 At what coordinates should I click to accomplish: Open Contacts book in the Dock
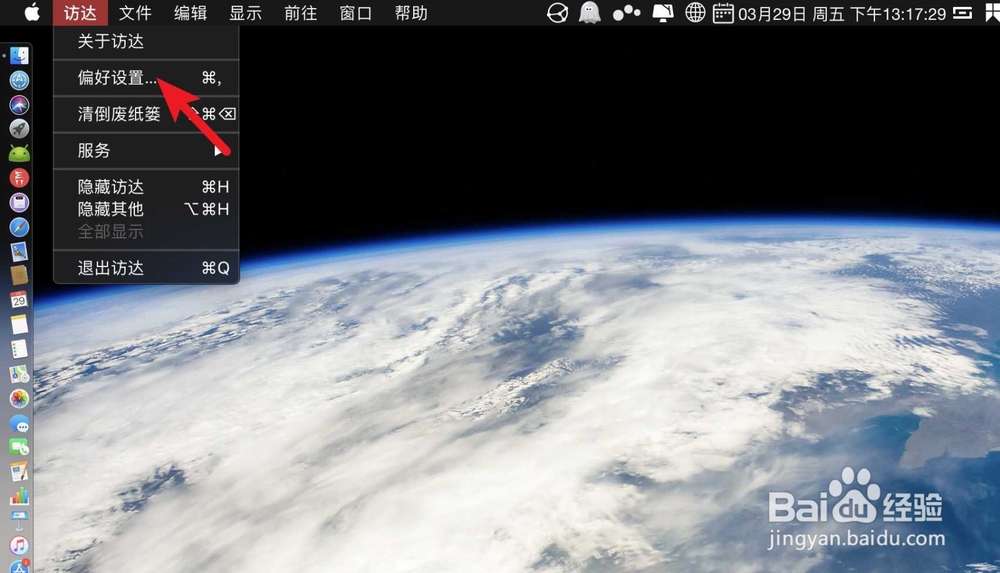(x=19, y=276)
